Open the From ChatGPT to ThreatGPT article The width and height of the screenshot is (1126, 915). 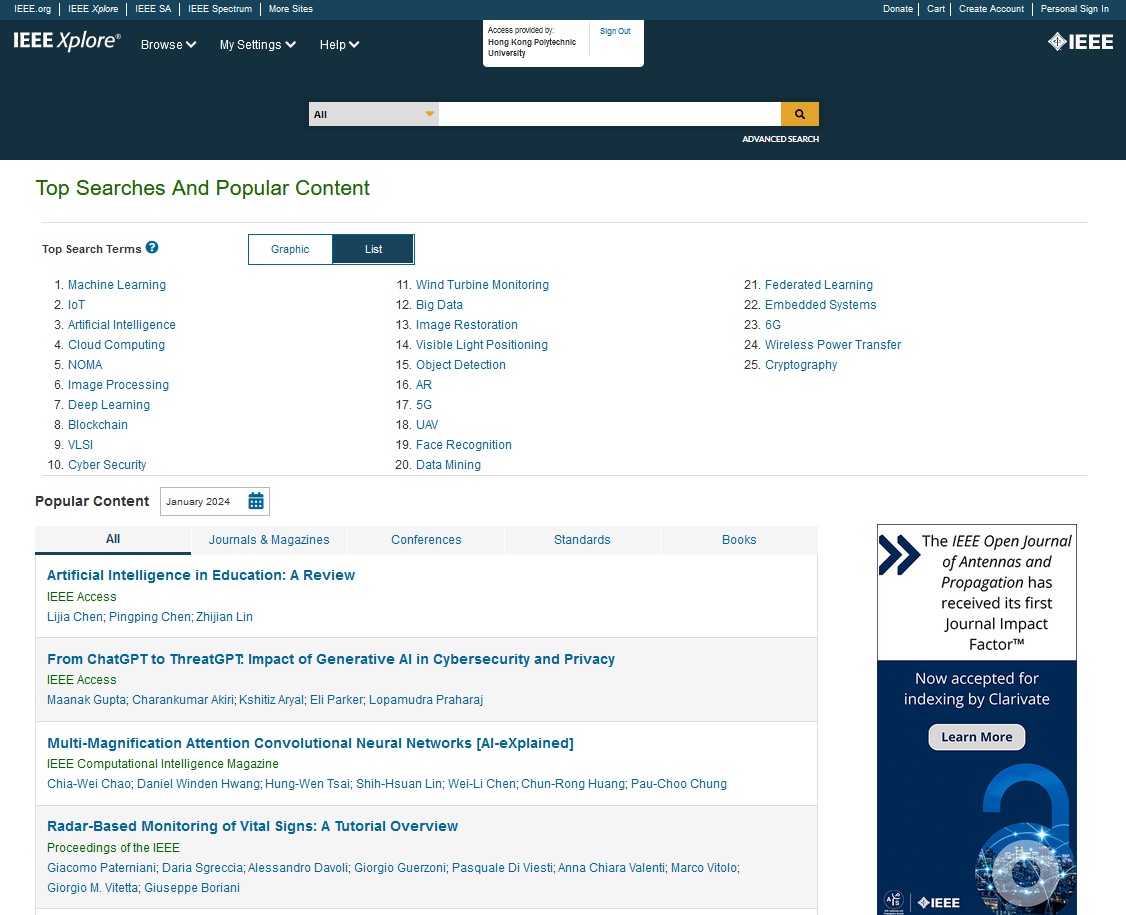(331, 659)
